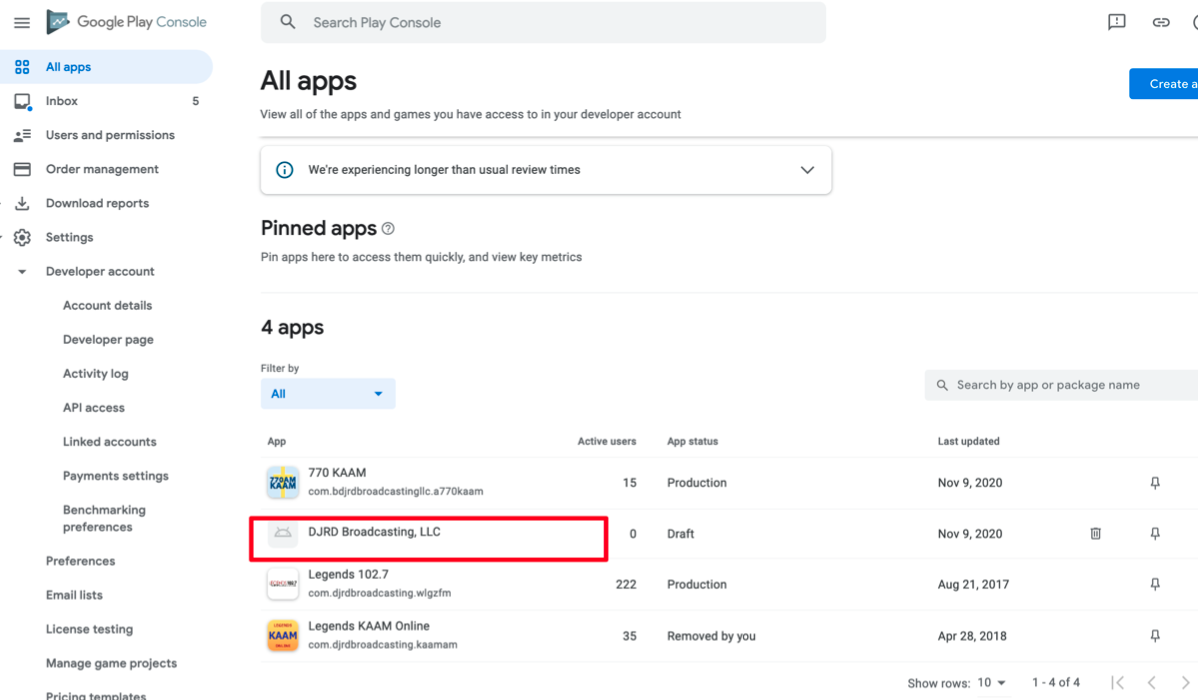Click the info icon in review times notice
The width and height of the screenshot is (1198, 700).
tap(284, 170)
